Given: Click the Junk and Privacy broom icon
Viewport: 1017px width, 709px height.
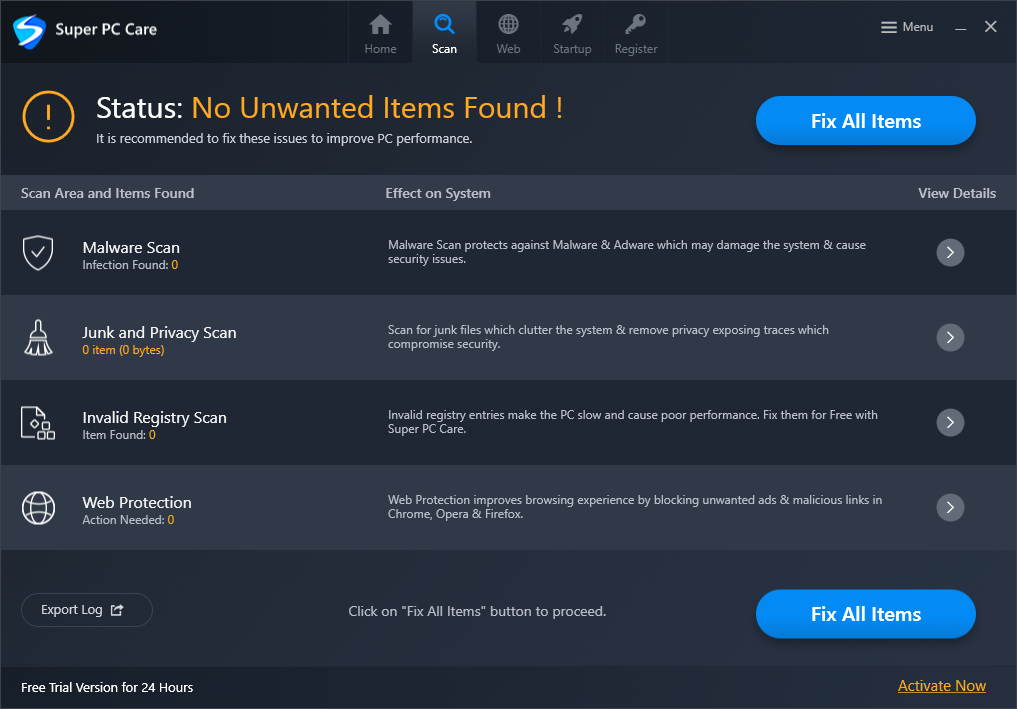Looking at the screenshot, I should pyautogui.click(x=38, y=338).
